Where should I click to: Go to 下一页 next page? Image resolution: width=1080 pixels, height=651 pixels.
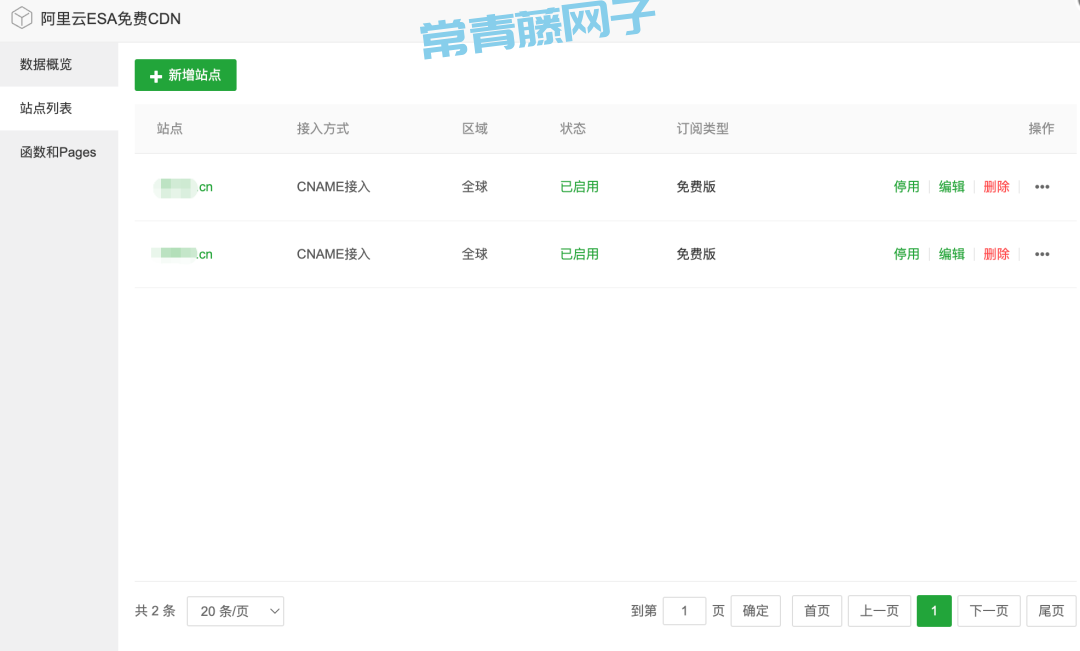point(989,611)
